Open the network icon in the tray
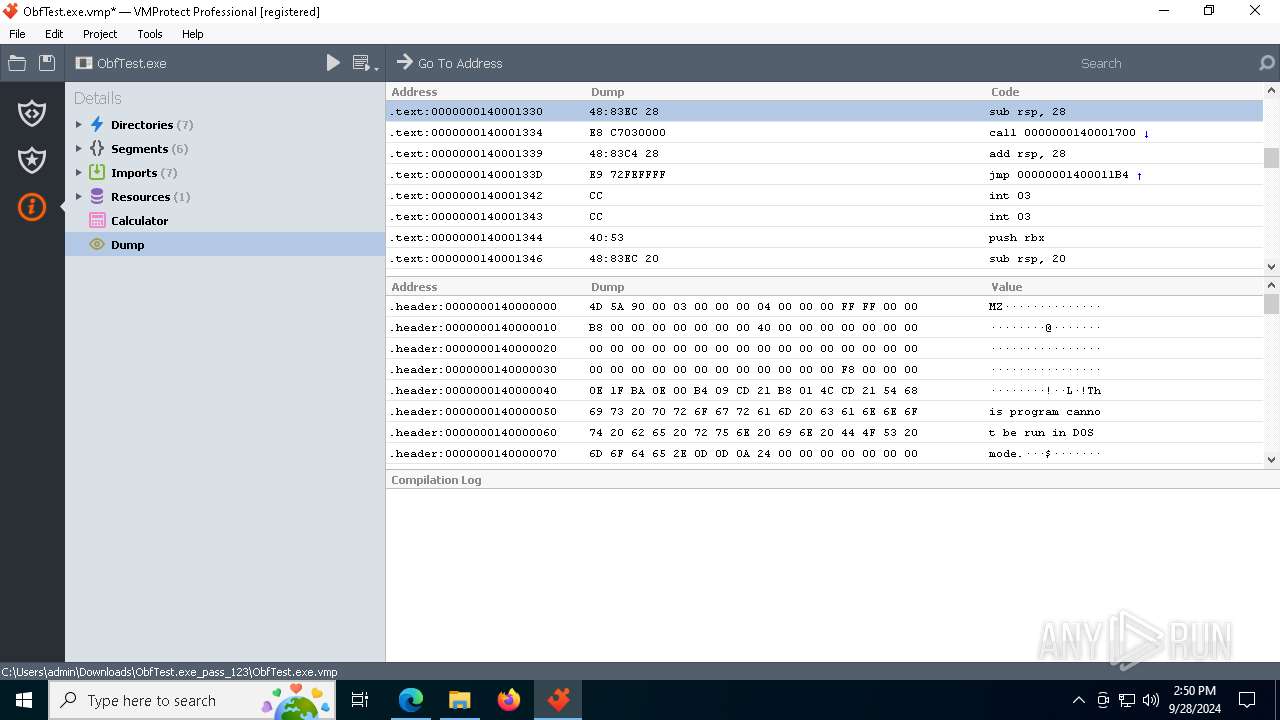1280x720 pixels. coord(1127,700)
